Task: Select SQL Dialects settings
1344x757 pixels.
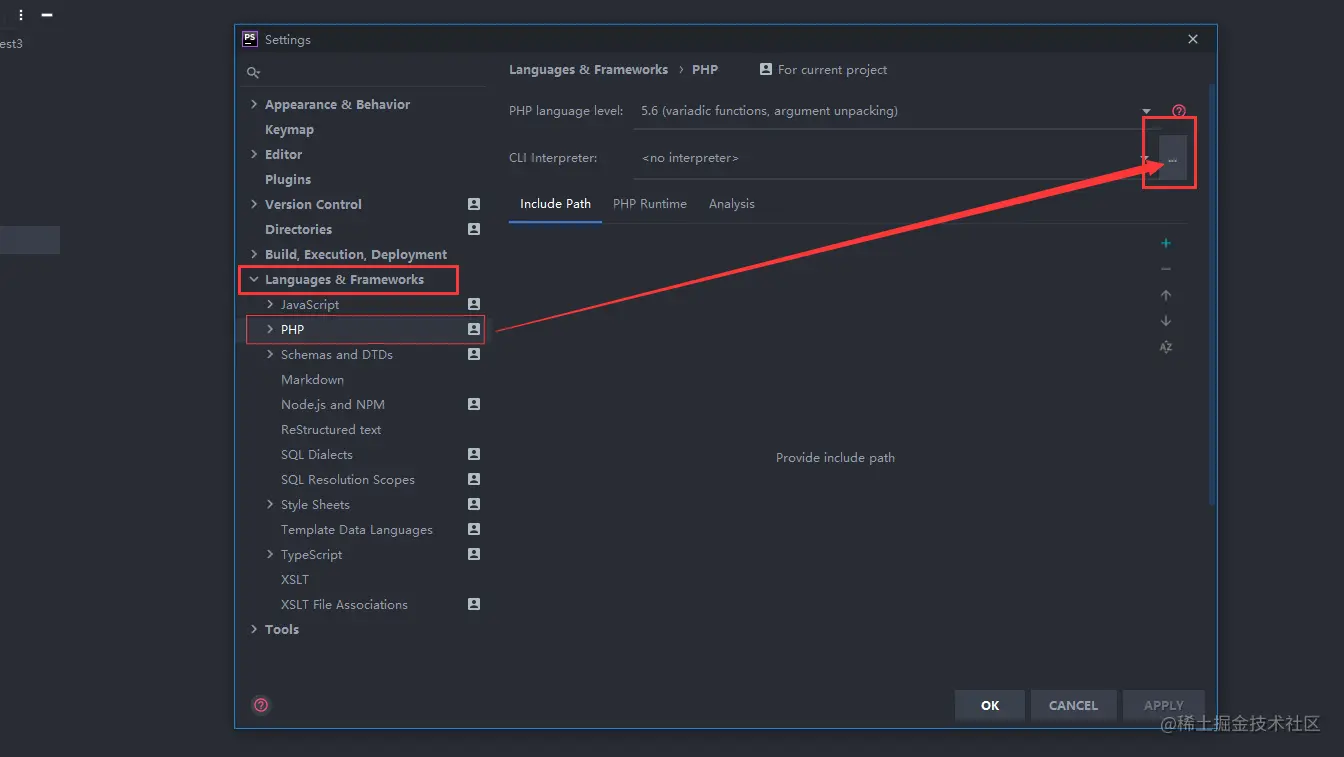Action: (x=317, y=454)
